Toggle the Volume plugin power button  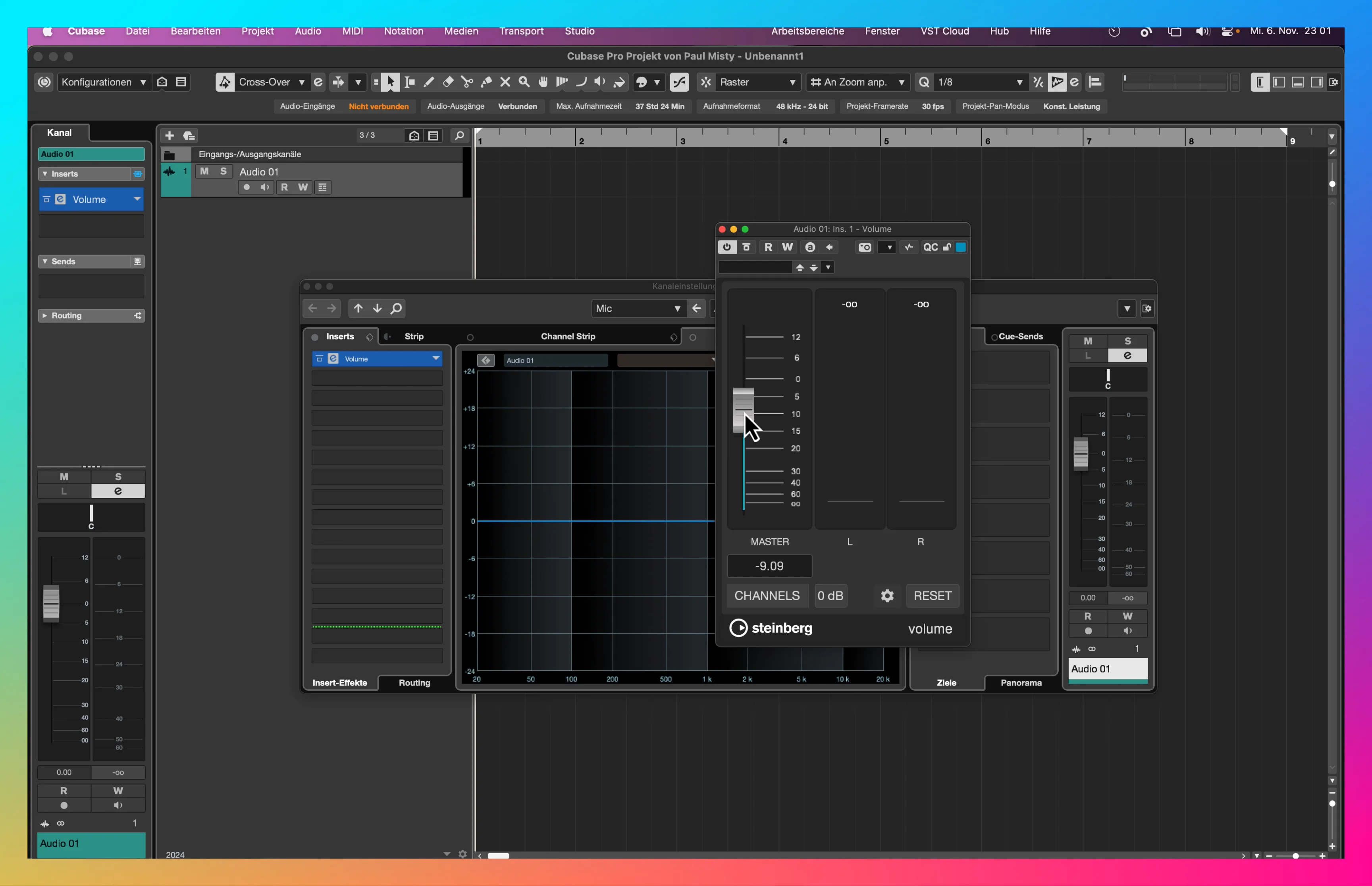coord(727,247)
